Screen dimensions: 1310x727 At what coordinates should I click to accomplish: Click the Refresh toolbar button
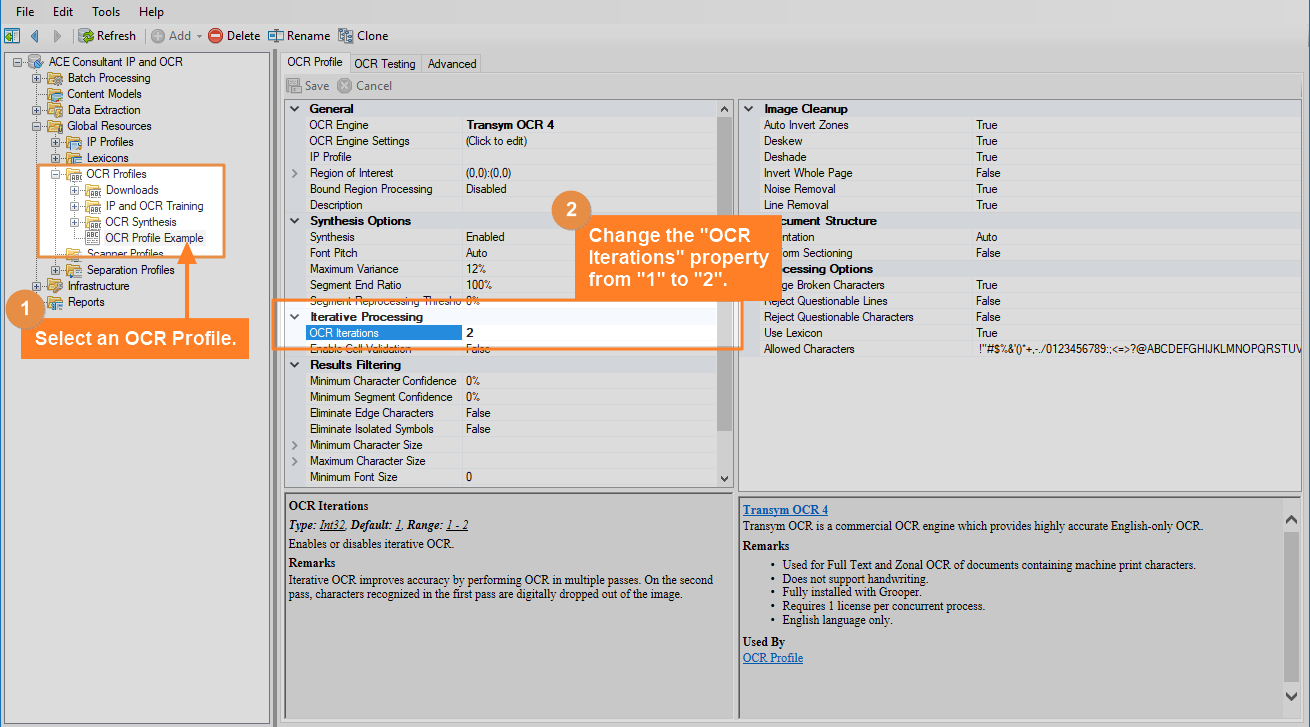coord(107,36)
